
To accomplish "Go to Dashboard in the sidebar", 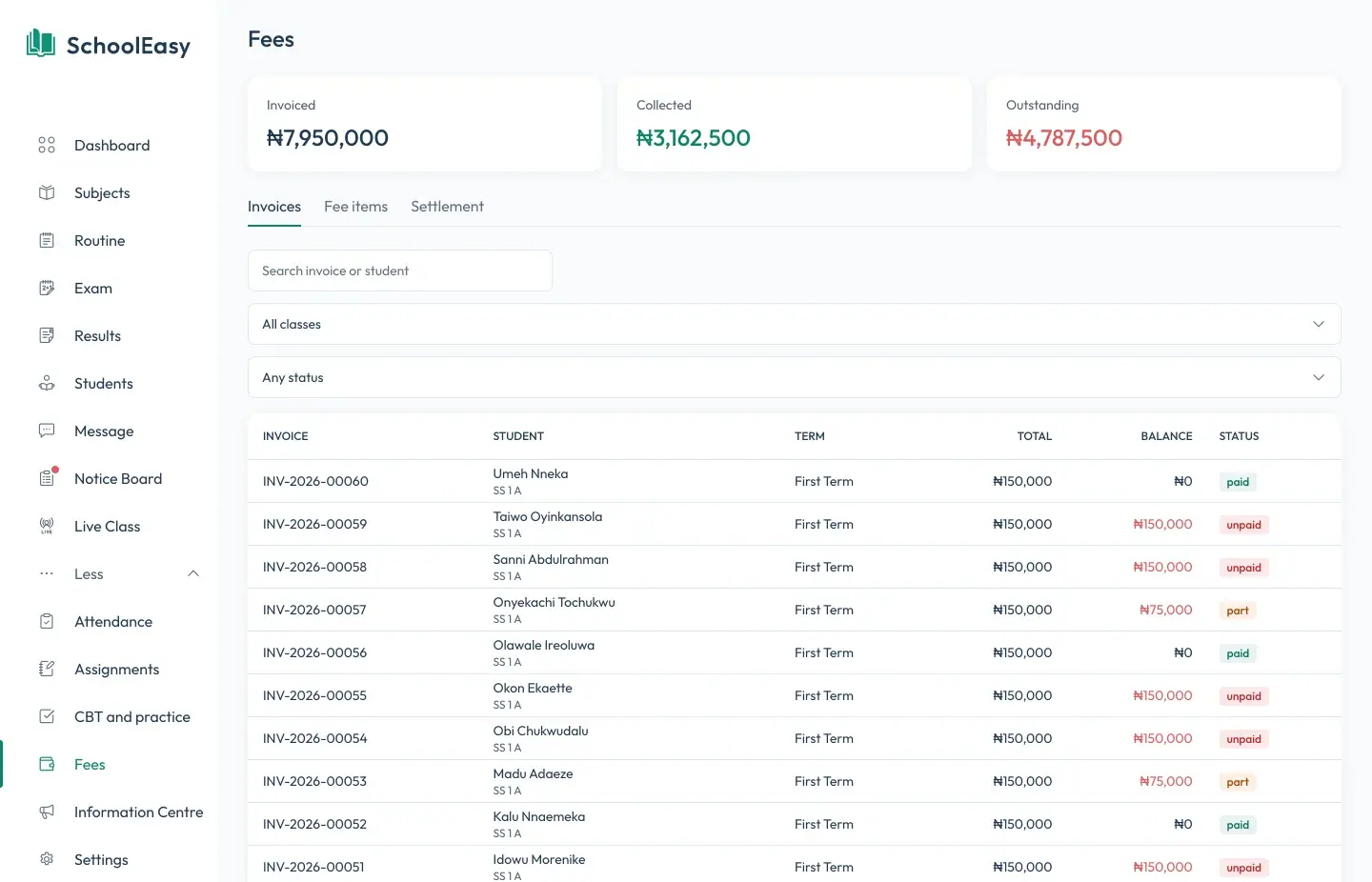I will (x=111, y=145).
